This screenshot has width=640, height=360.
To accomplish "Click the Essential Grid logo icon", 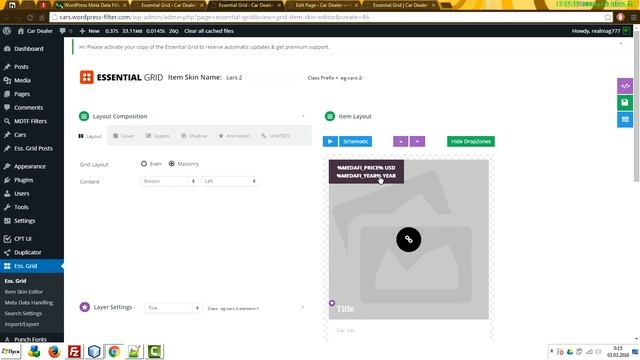I will pos(87,77).
